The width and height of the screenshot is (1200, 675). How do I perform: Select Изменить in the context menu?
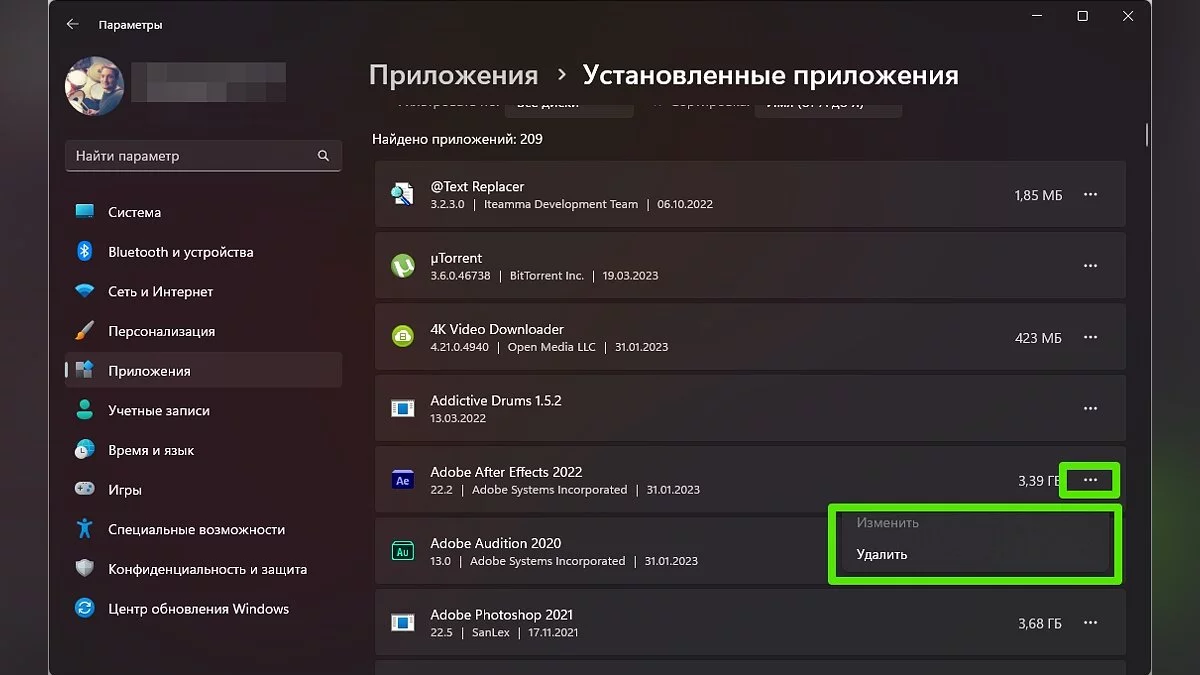tap(887, 523)
